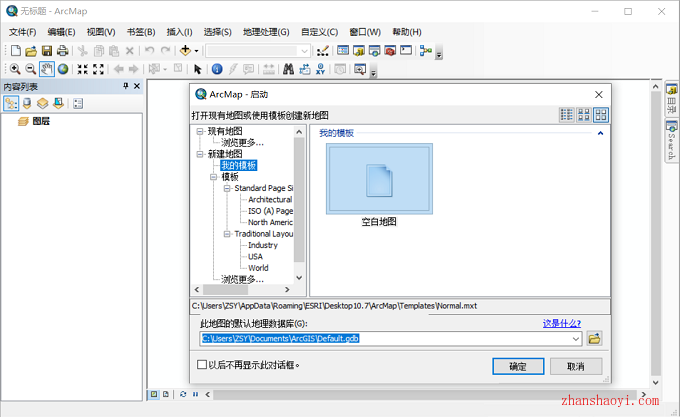Open the map scale combo box
The image size is (680, 417).
click(258, 51)
